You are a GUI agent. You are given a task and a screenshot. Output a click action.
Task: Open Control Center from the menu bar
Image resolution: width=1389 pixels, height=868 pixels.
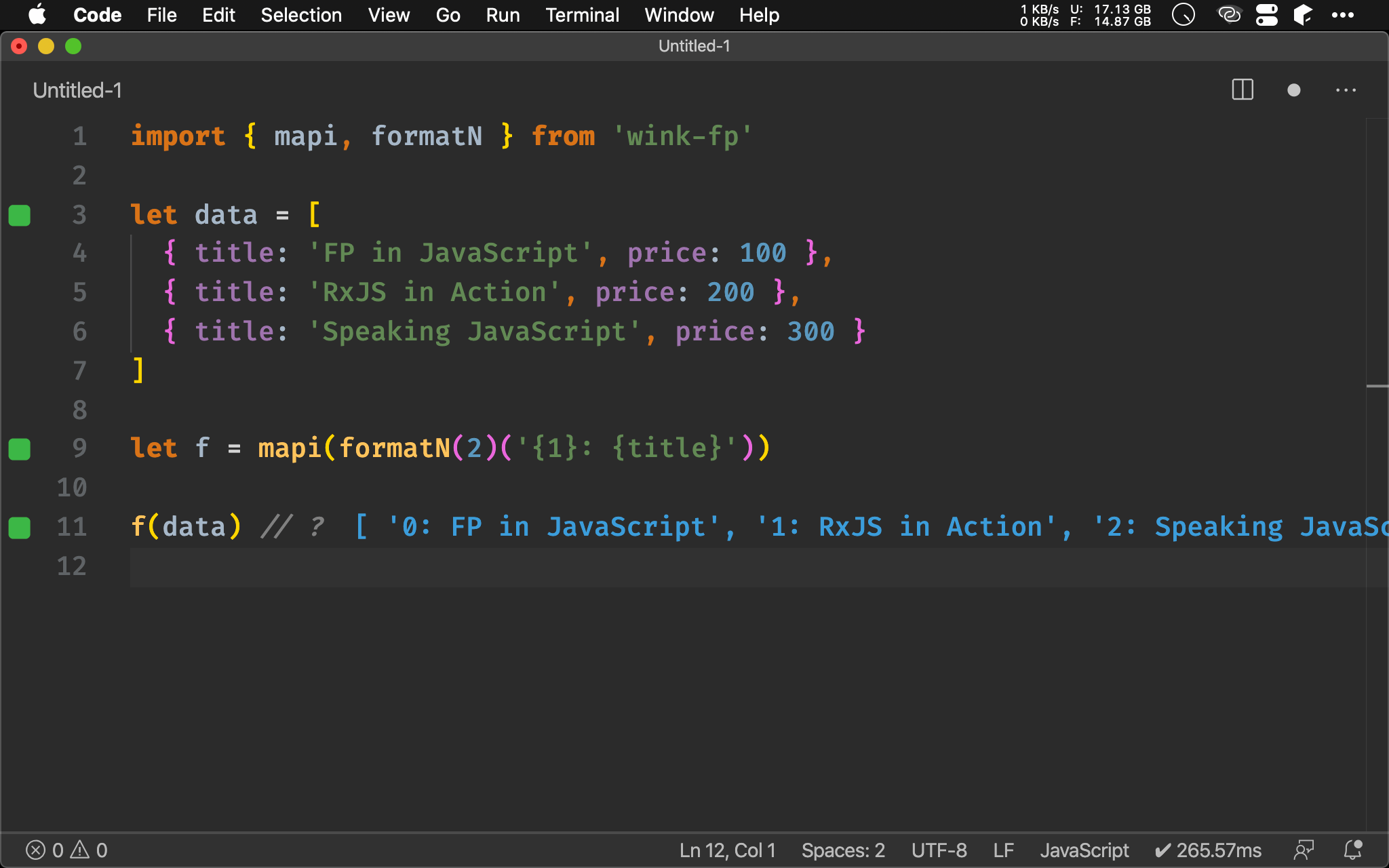pos(1266,15)
